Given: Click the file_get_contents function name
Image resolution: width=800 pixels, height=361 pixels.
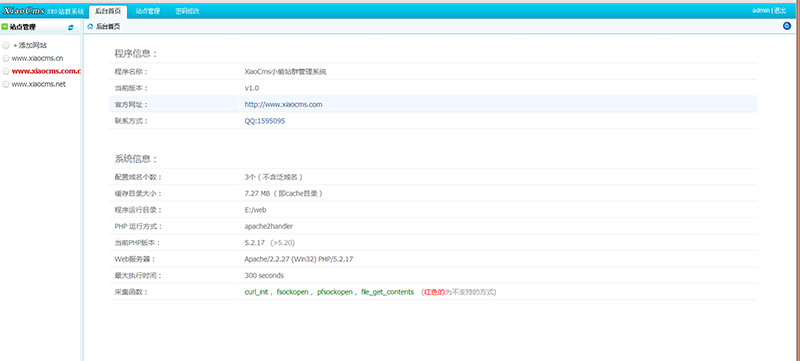Looking at the screenshot, I should (388, 292).
